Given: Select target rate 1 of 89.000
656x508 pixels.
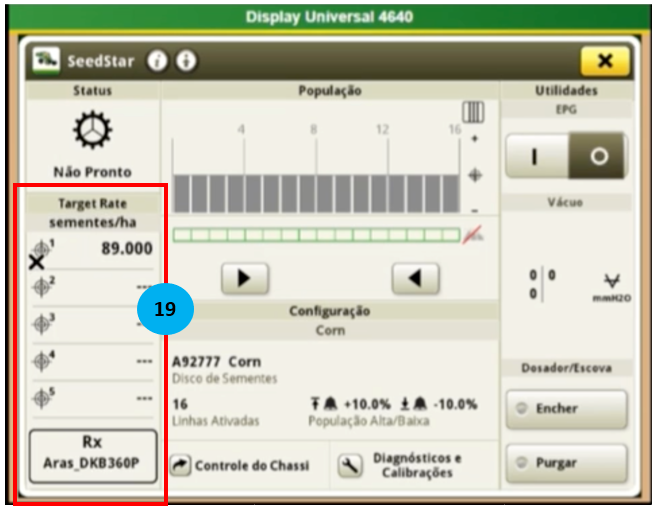Looking at the screenshot, I should click(x=91, y=250).
